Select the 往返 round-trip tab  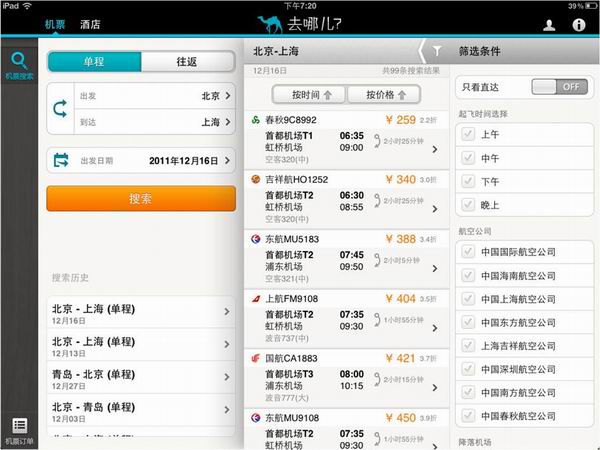188,62
